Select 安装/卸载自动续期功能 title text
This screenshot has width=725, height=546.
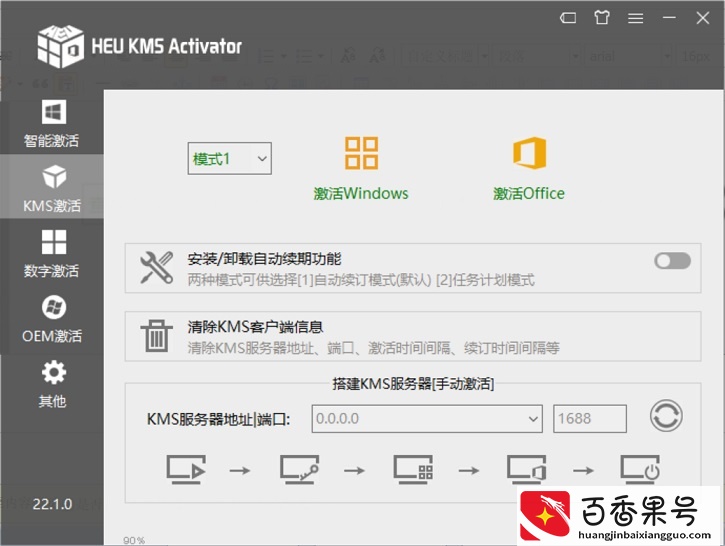[264, 259]
